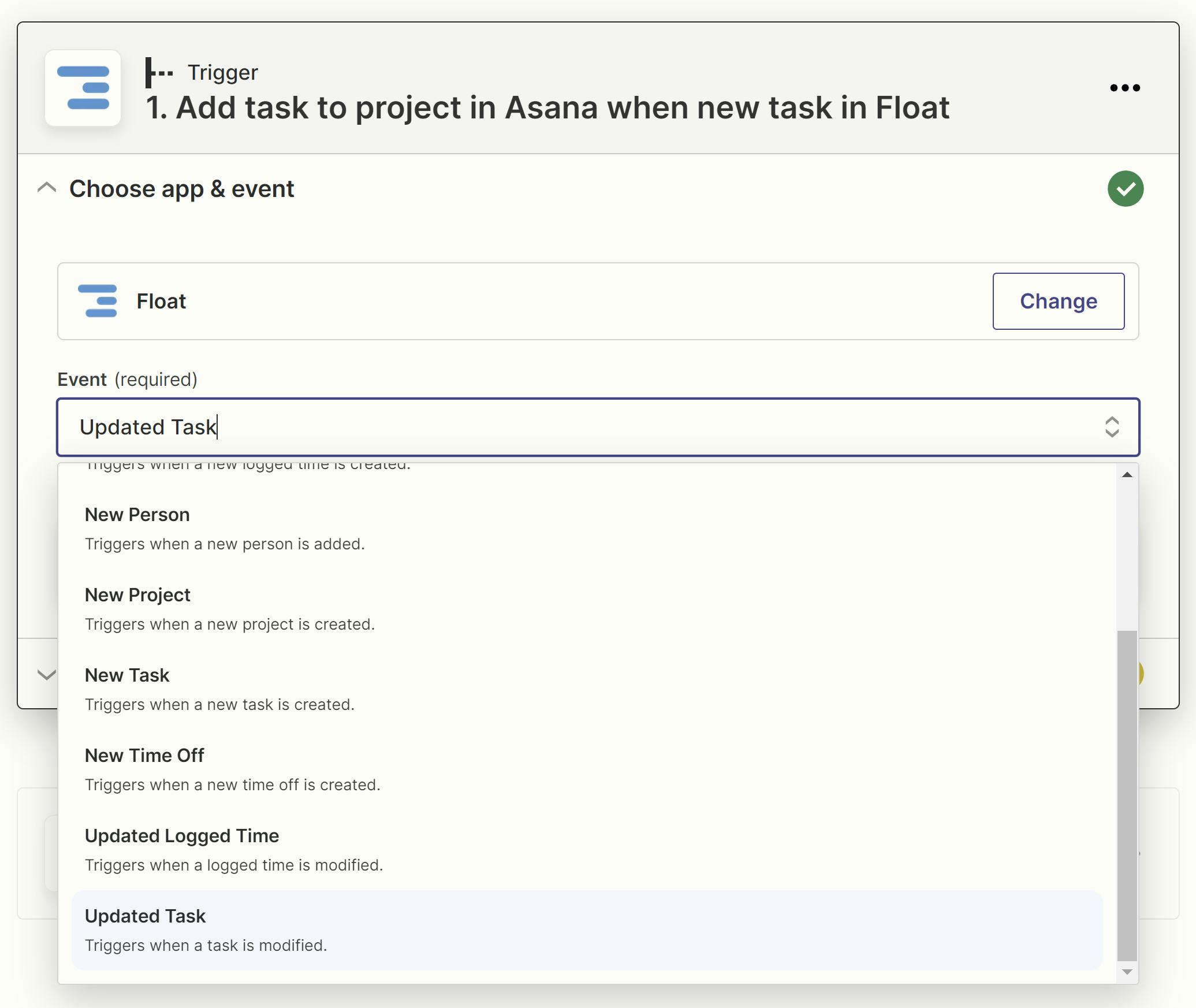Click 'Triggers when a new task is created.' text
Viewport: 1196px width, 1008px height.
(x=219, y=705)
